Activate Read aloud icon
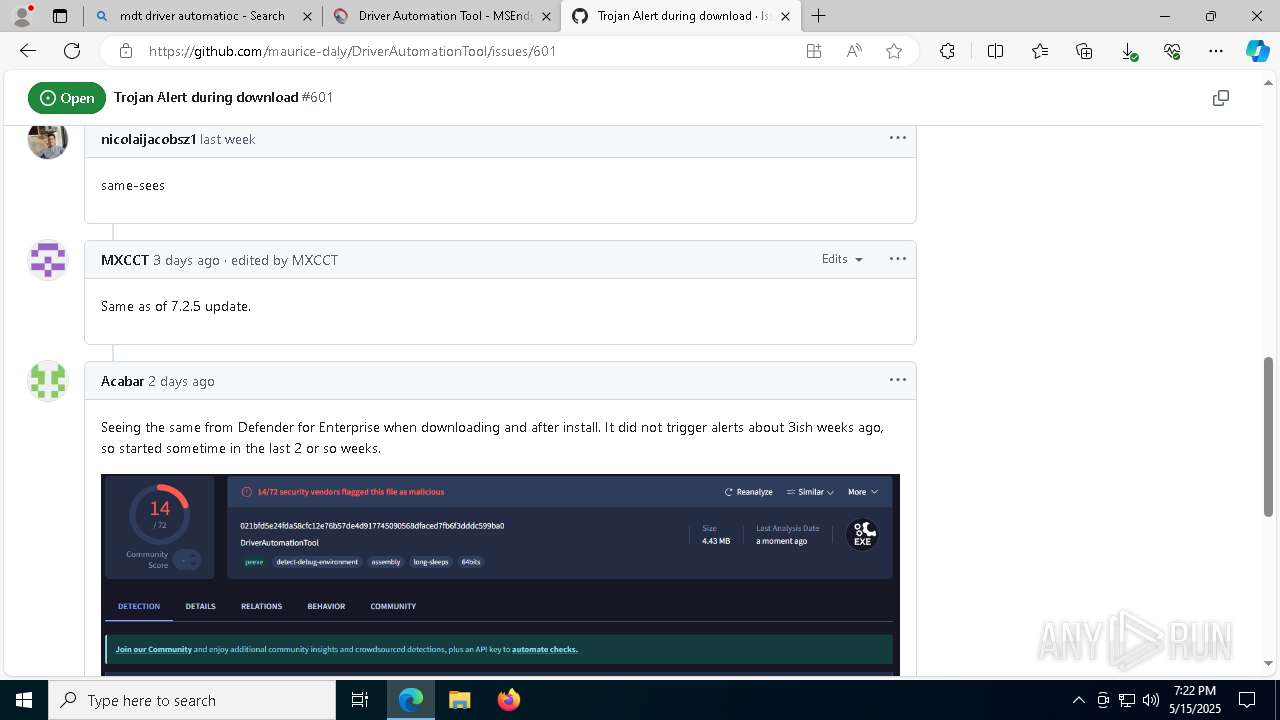 (854, 51)
